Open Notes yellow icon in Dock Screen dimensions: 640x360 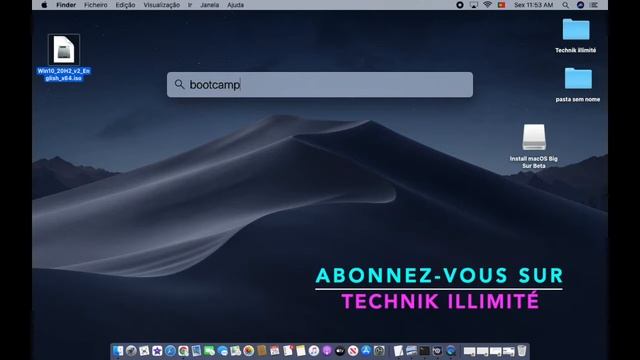tap(301, 351)
